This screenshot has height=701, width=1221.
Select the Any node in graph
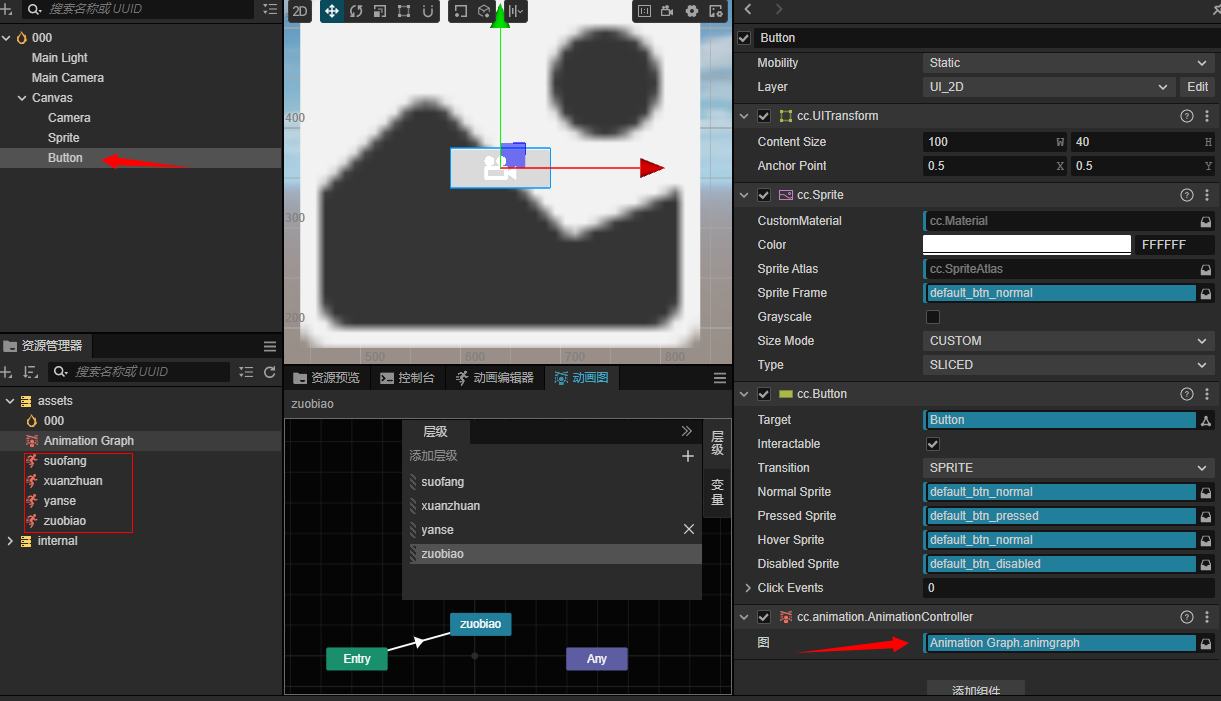pos(597,659)
